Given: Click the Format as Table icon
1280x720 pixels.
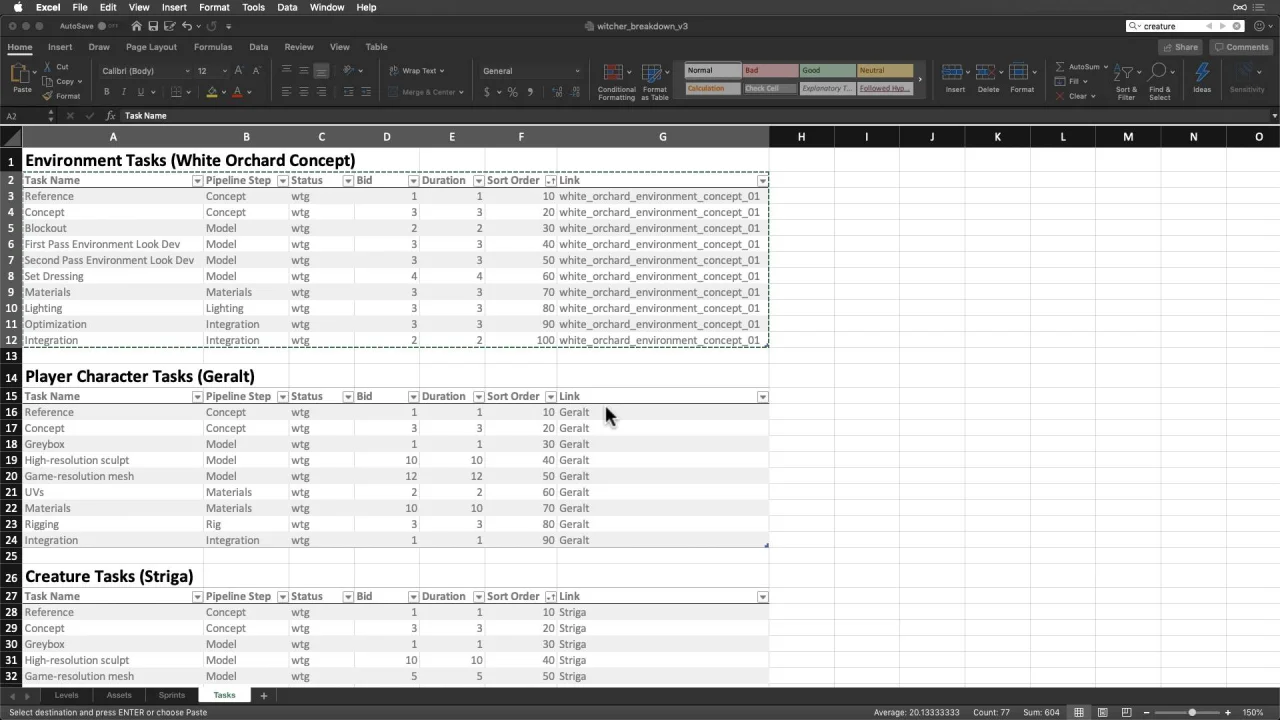Looking at the screenshot, I should 654,73.
